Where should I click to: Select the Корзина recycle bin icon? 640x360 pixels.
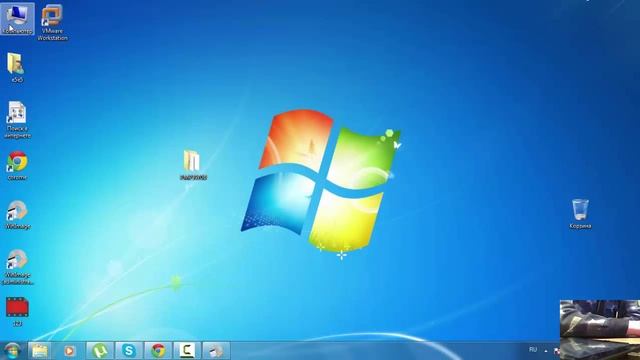580,213
